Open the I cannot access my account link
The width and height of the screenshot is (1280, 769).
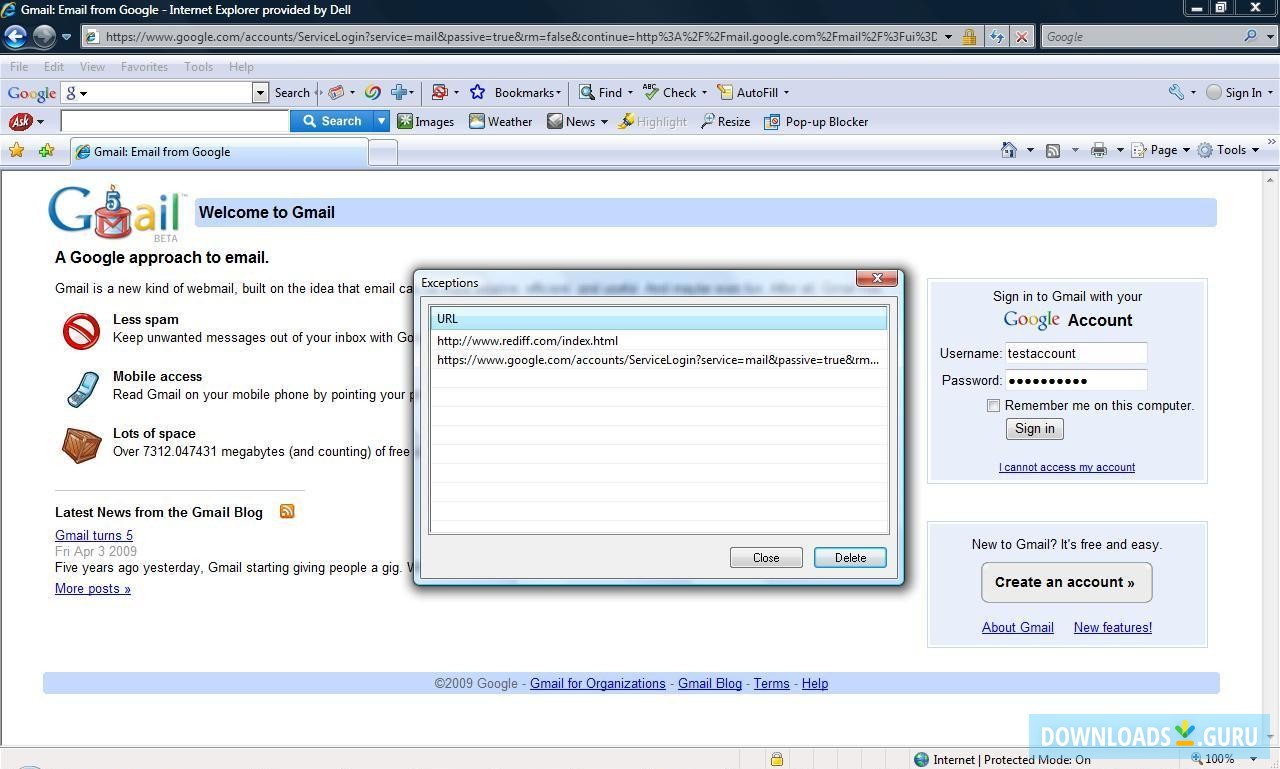(1066, 467)
